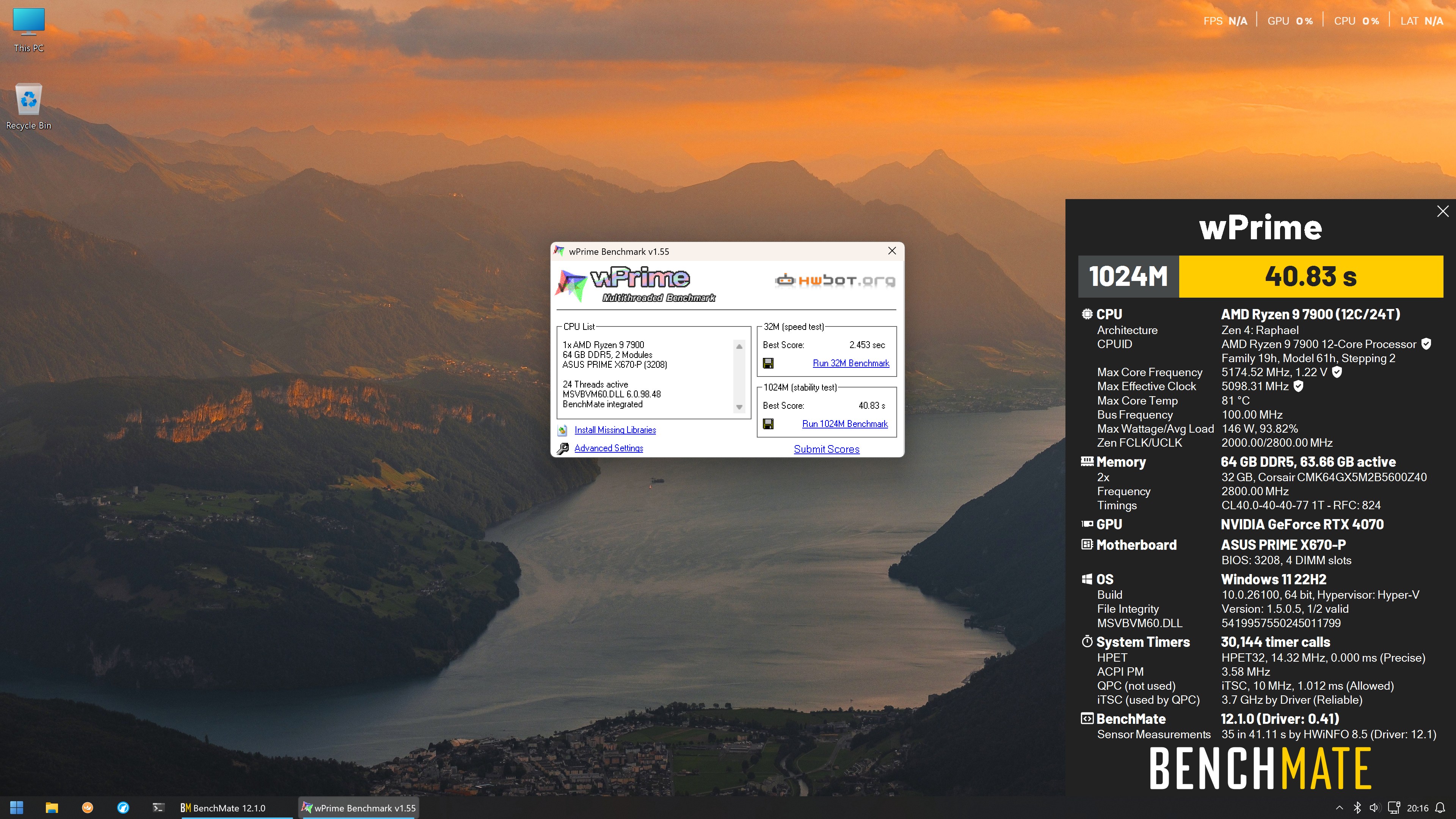Open File Explorer from the taskbar

point(52,808)
